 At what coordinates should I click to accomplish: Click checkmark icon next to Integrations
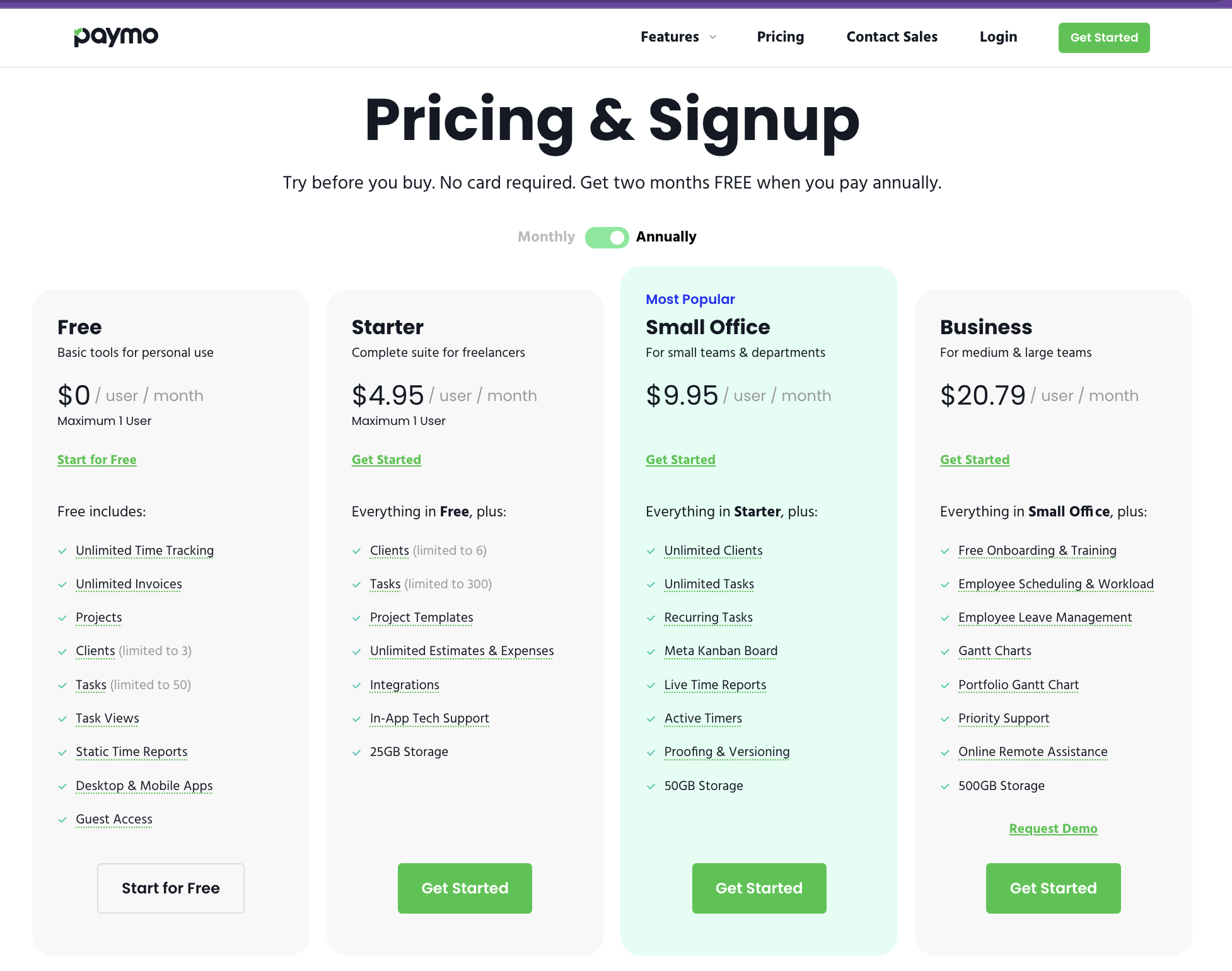click(x=357, y=685)
